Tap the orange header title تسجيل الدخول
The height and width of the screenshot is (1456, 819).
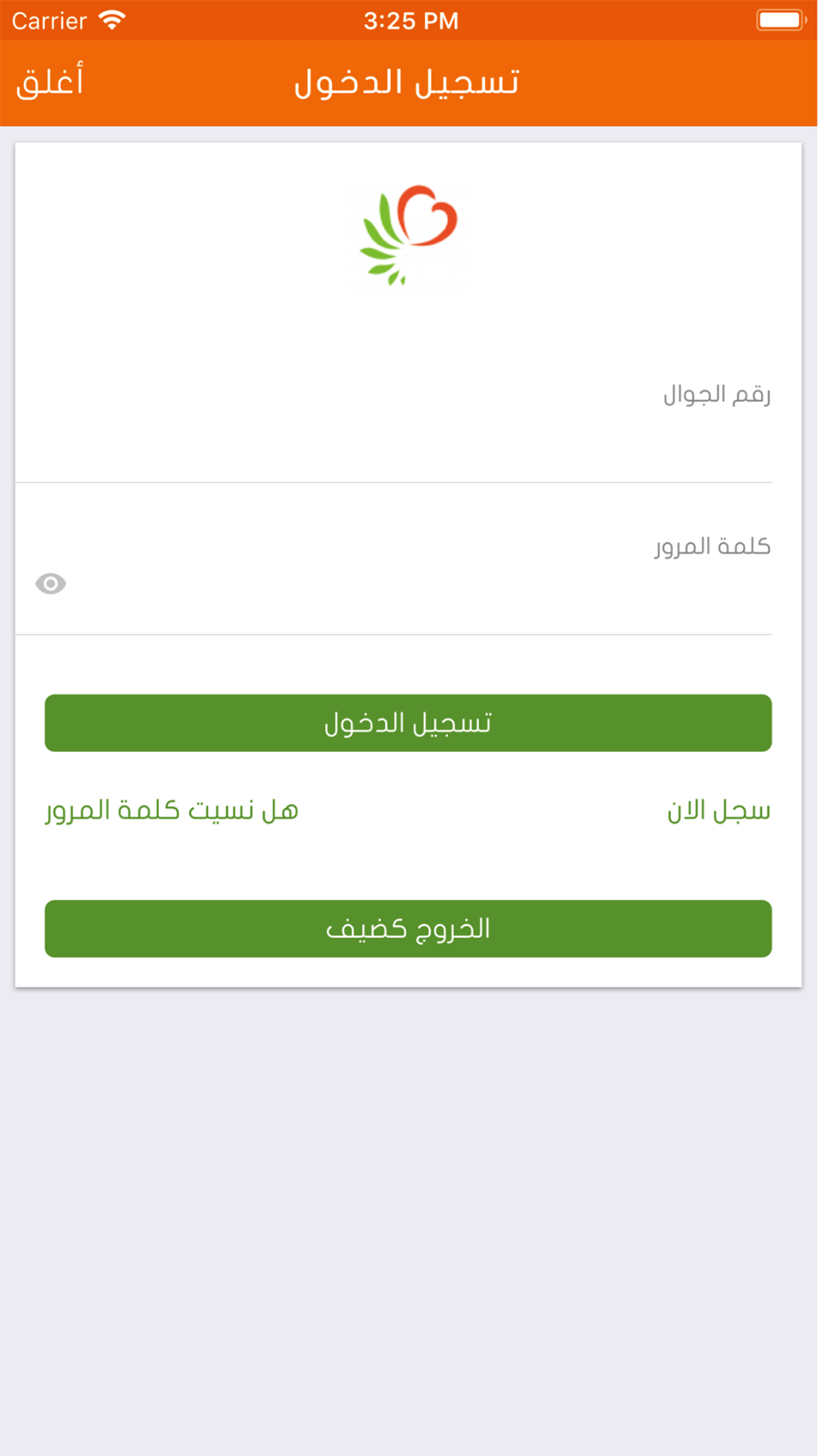(407, 83)
